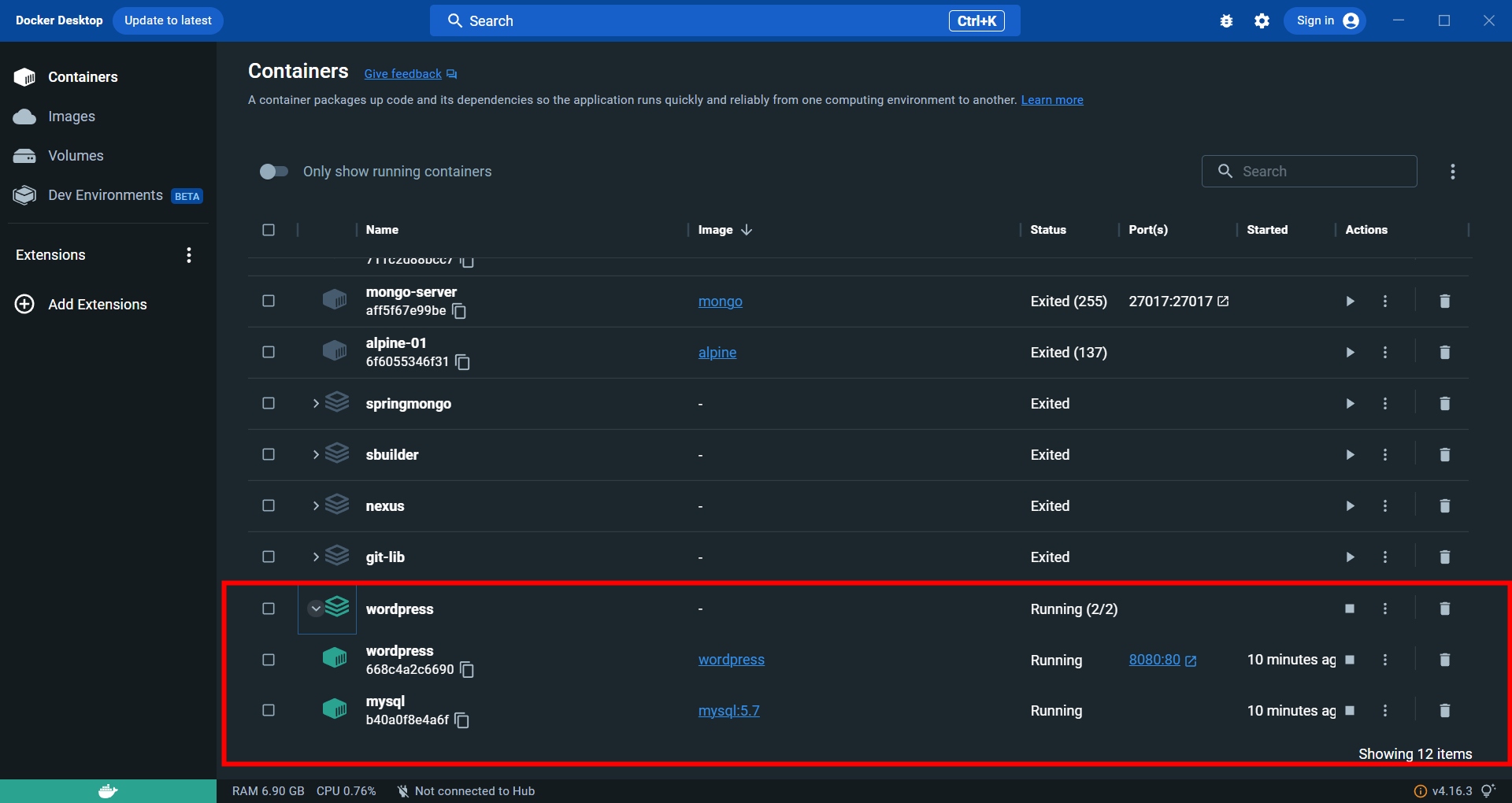Stop the wordpress stack

tap(1350, 609)
